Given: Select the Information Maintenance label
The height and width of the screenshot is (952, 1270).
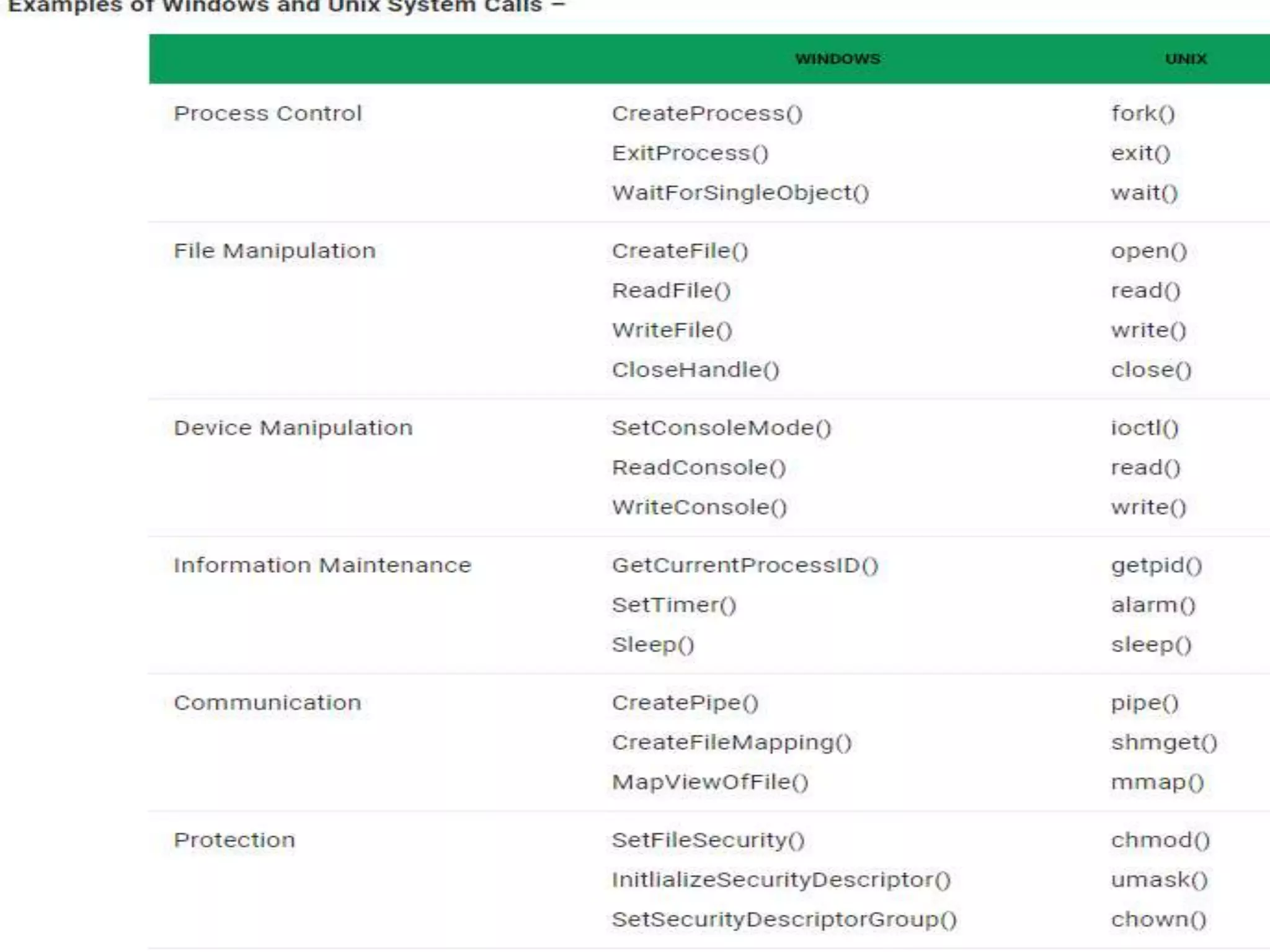Looking at the screenshot, I should coord(322,566).
